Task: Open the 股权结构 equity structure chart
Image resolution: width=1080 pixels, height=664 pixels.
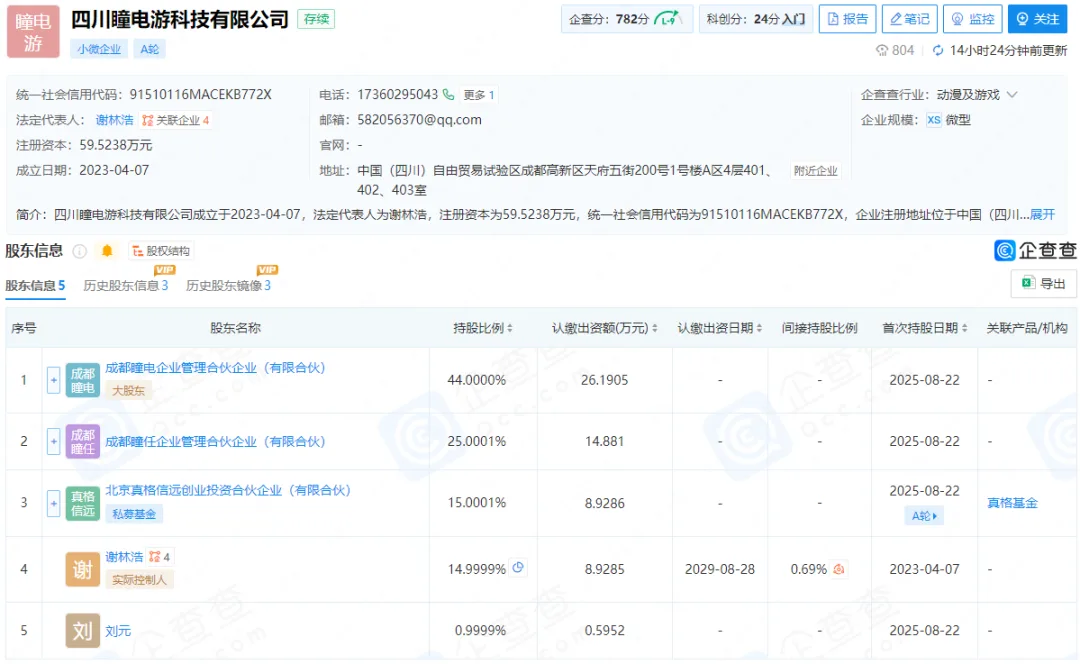Action: [163, 251]
